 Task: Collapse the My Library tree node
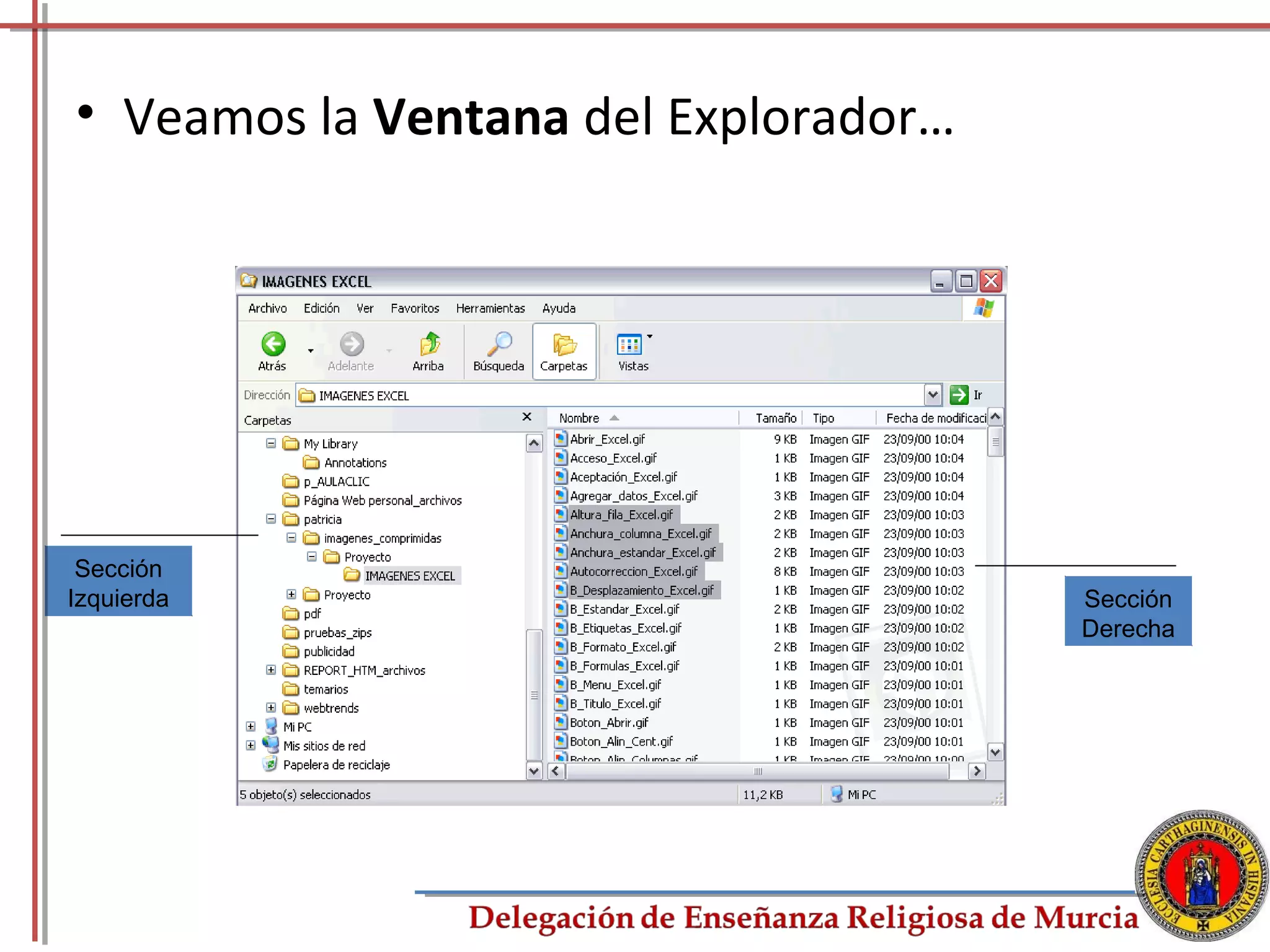[x=271, y=444]
